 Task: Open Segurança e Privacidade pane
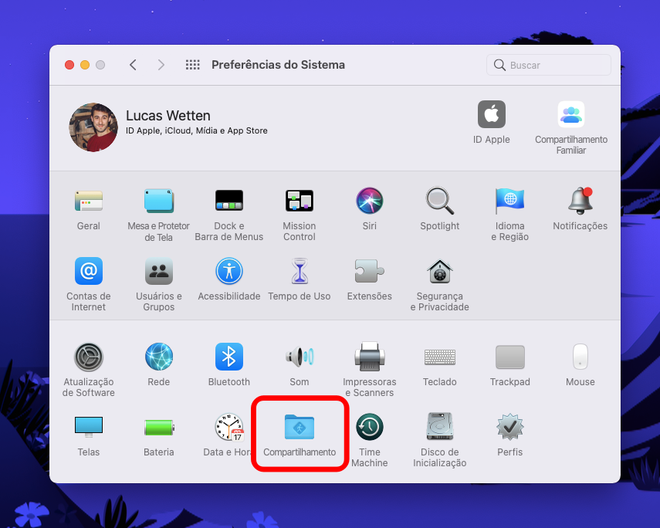(440, 271)
